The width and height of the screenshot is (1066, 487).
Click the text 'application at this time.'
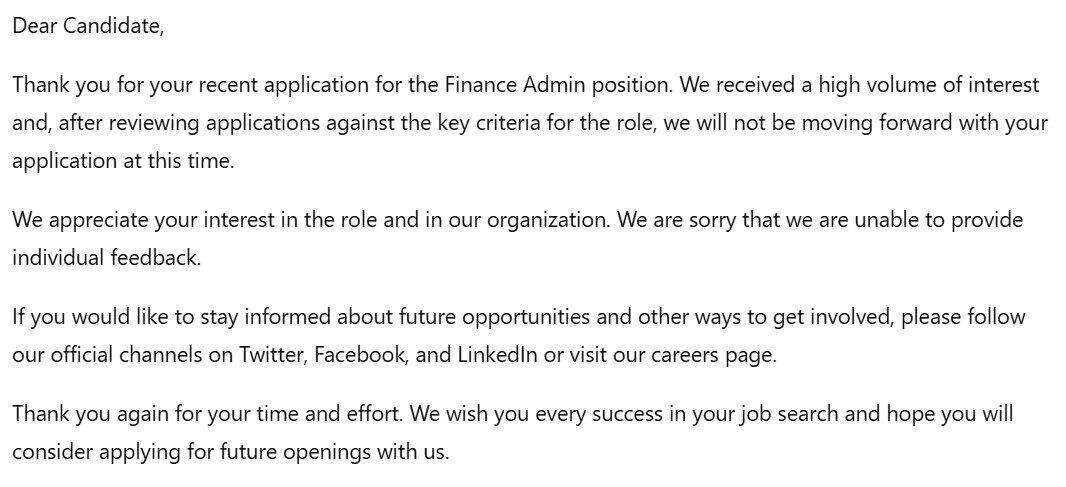click(123, 161)
